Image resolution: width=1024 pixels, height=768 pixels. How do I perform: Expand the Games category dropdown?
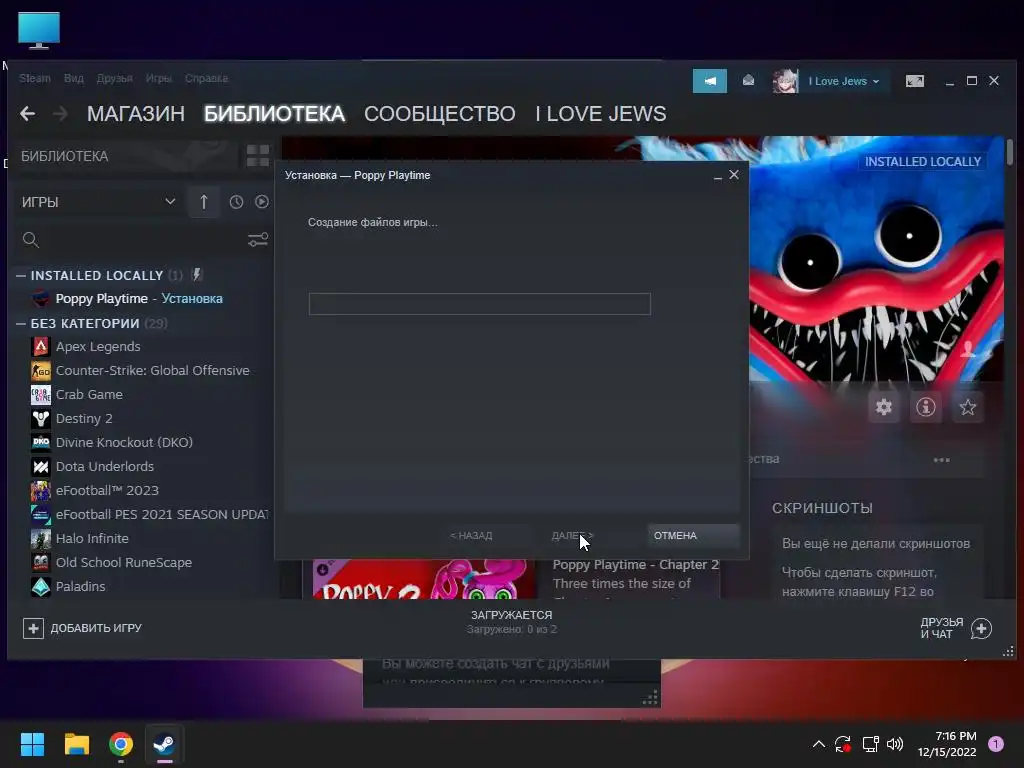170,201
